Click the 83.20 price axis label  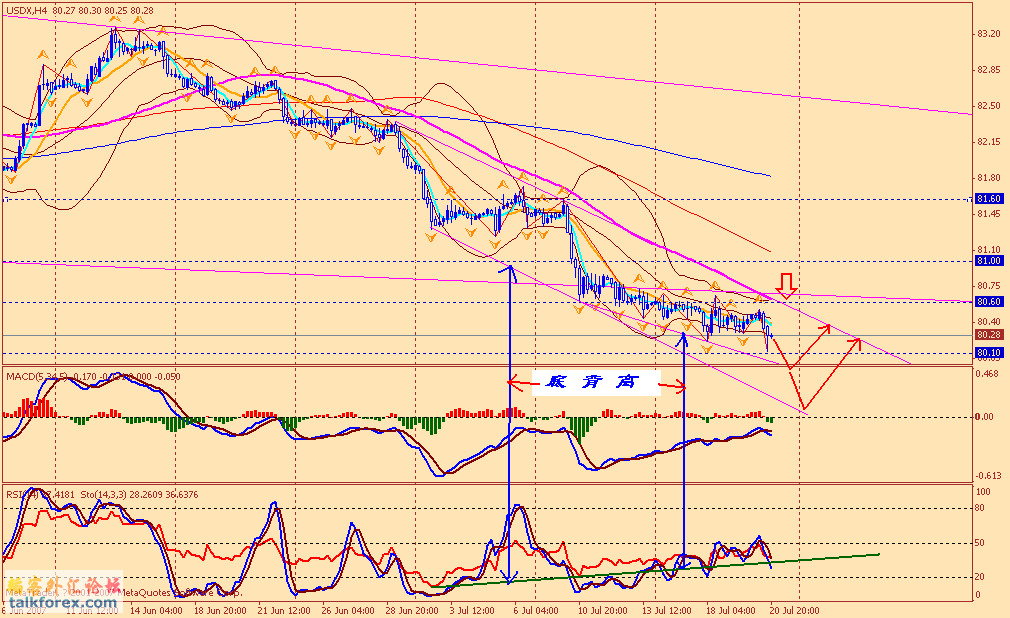point(989,34)
